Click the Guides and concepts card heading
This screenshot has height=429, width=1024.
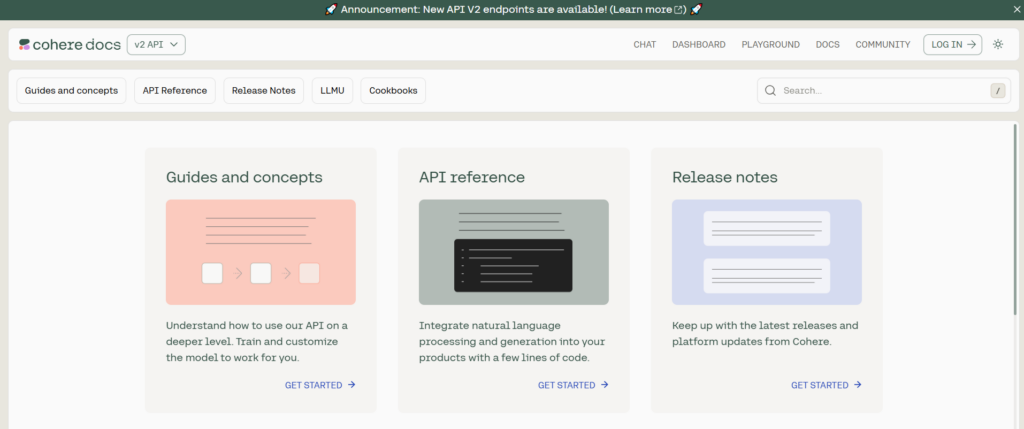[244, 178]
